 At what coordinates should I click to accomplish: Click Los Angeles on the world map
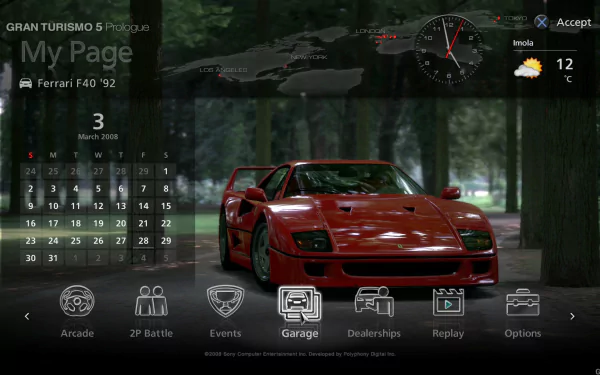pos(223,70)
